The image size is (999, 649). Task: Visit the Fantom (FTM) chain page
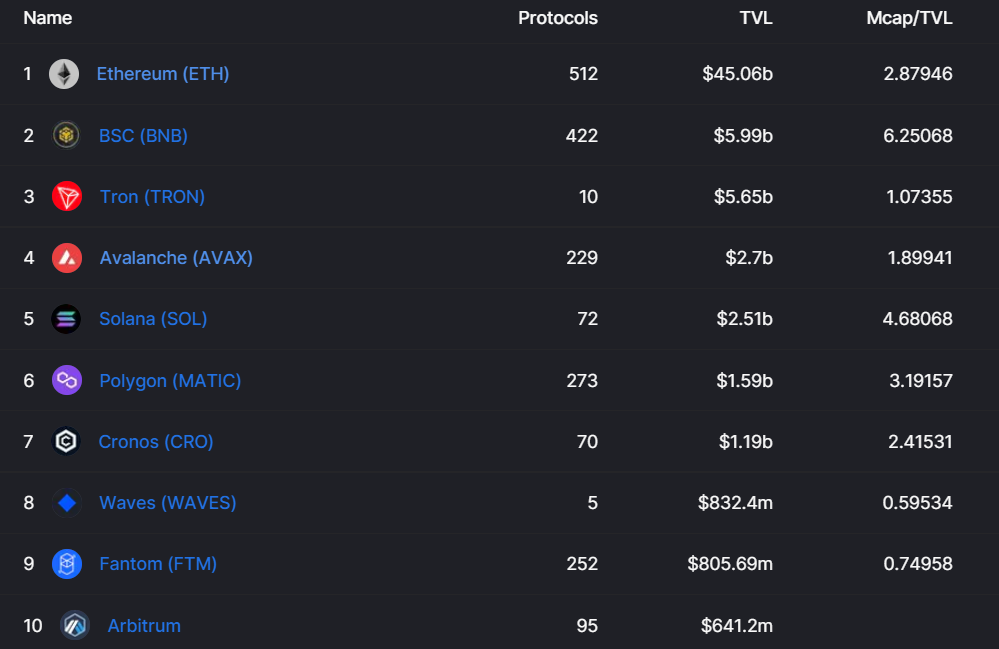pos(158,564)
